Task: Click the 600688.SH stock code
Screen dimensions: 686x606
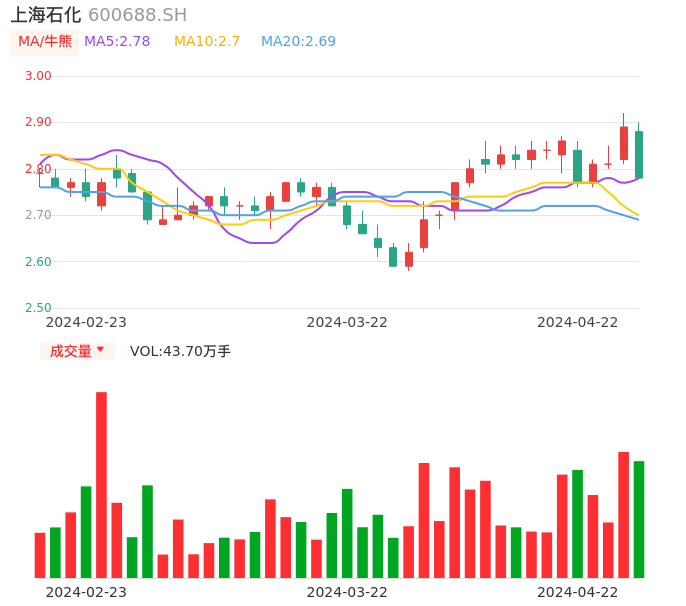Action: pyautogui.click(x=137, y=15)
